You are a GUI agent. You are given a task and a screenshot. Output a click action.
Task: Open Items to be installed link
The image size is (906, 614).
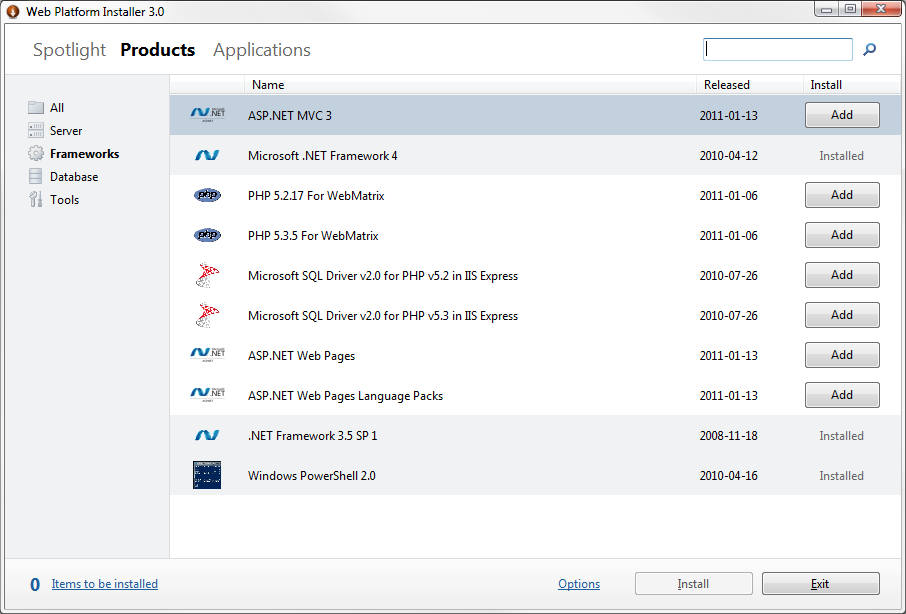click(x=105, y=584)
